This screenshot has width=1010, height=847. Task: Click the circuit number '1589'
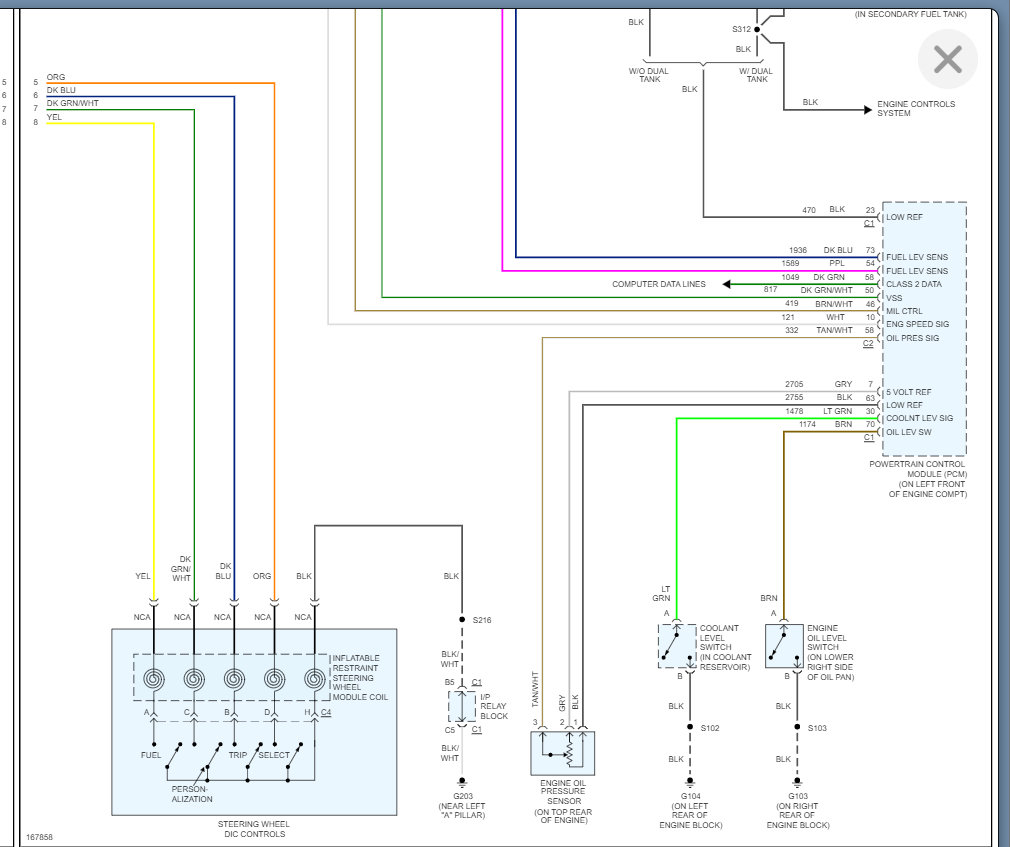point(790,263)
